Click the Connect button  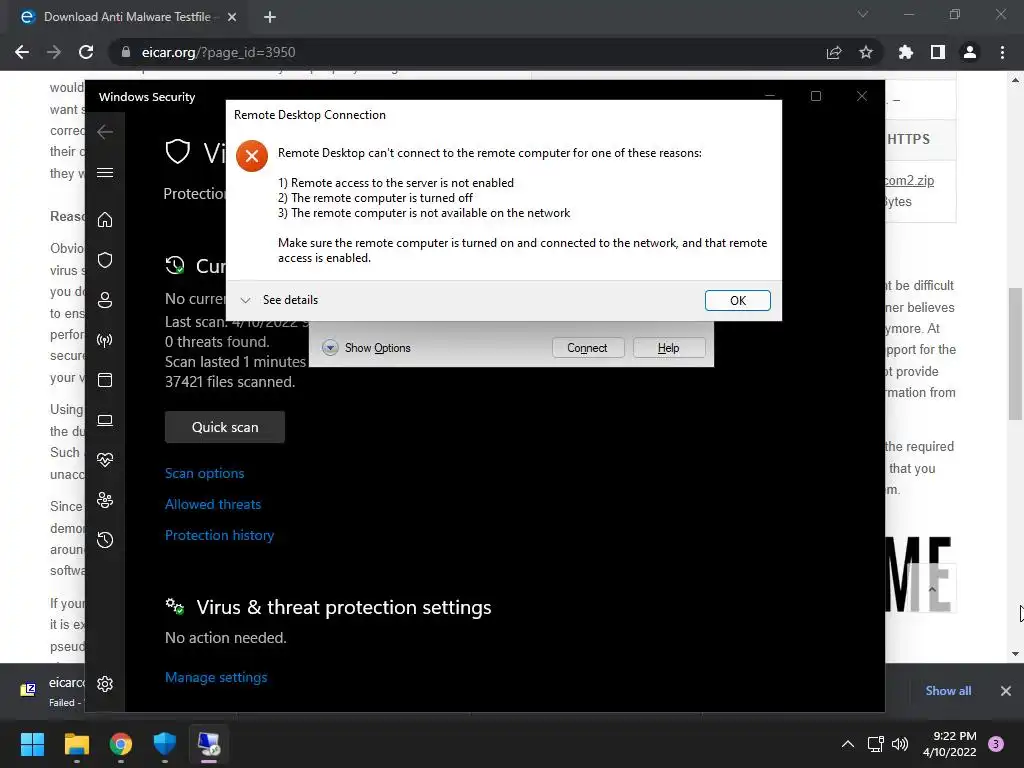click(x=587, y=347)
